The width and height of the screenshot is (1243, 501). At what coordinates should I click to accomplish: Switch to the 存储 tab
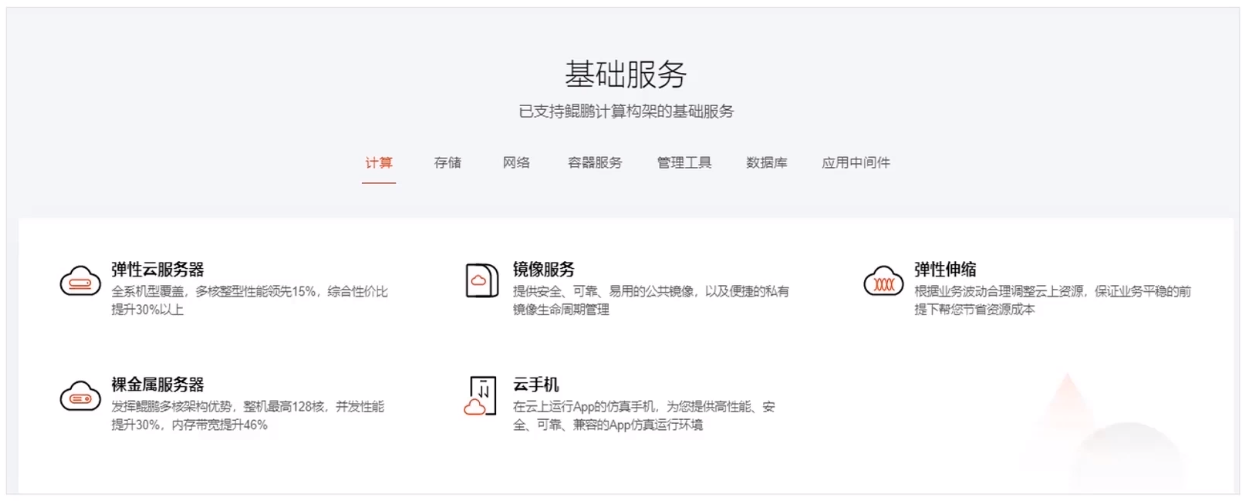pos(448,162)
